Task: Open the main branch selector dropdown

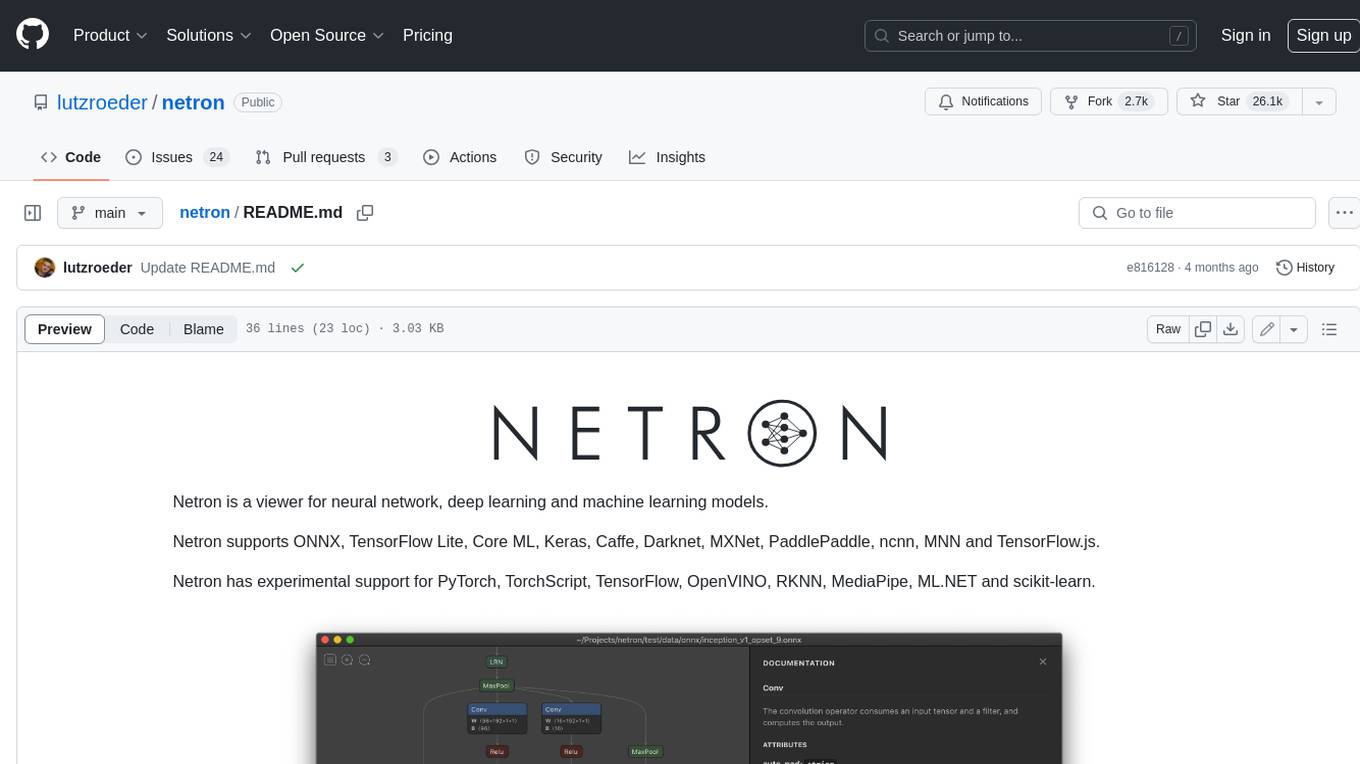Action: (110, 213)
